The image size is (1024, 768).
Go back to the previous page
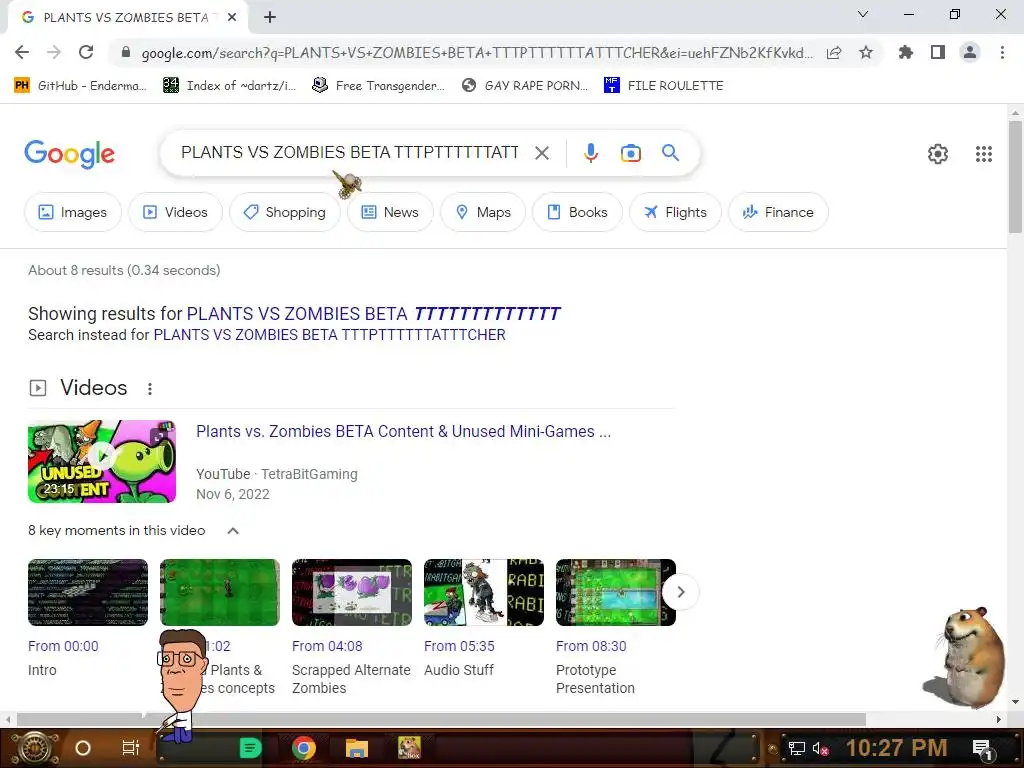22,52
